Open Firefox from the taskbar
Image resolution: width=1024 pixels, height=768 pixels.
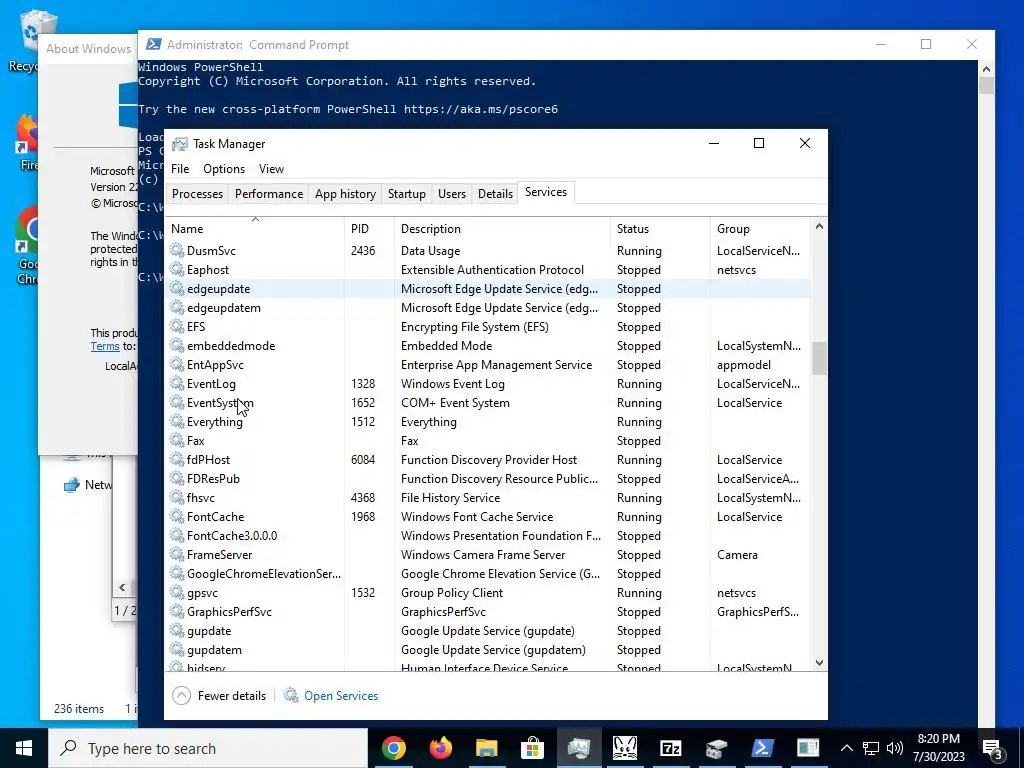(441, 748)
